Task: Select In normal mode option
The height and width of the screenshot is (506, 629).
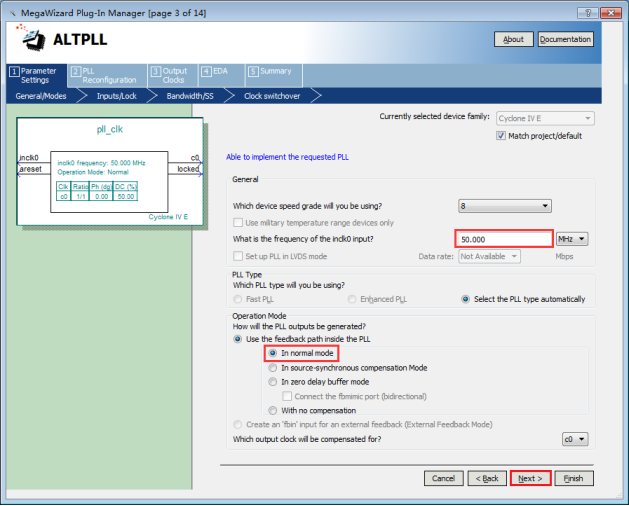Action: pyautogui.click(x=273, y=353)
